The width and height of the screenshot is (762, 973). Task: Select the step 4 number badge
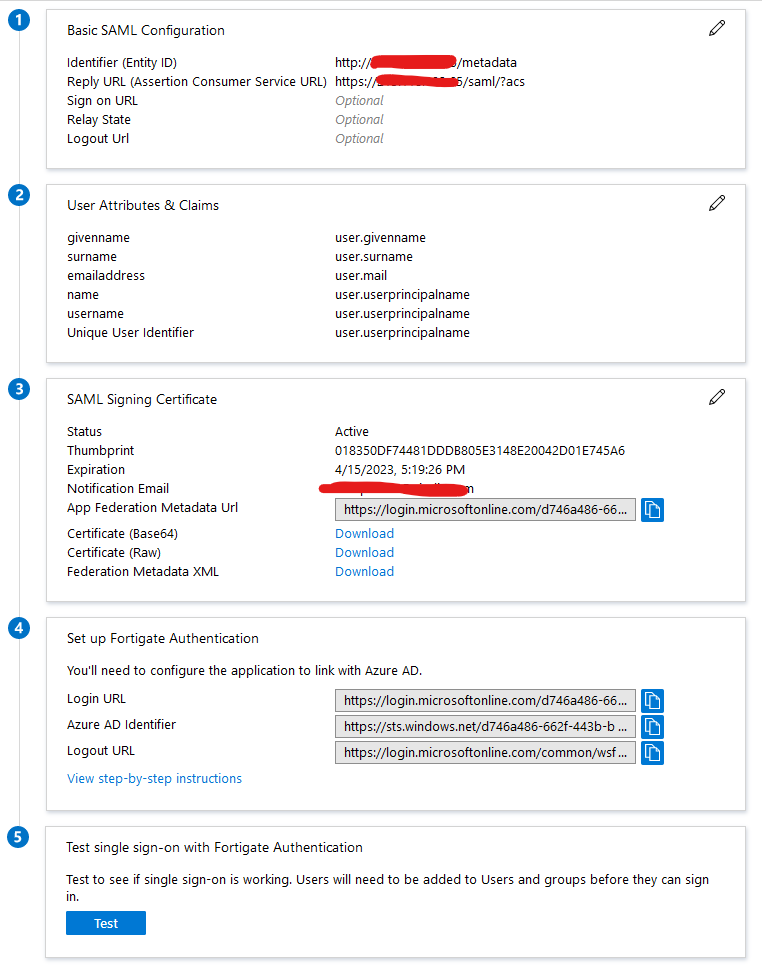(18, 629)
